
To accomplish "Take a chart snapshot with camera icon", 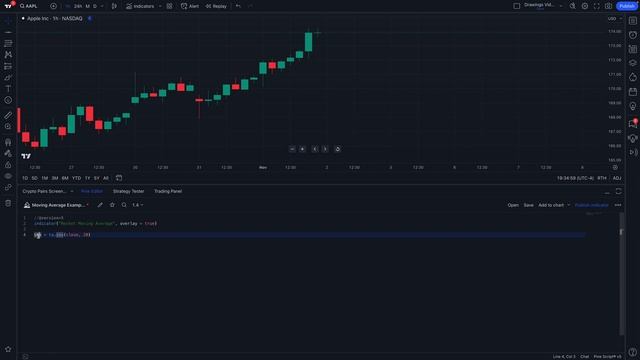I will [x=608, y=6].
